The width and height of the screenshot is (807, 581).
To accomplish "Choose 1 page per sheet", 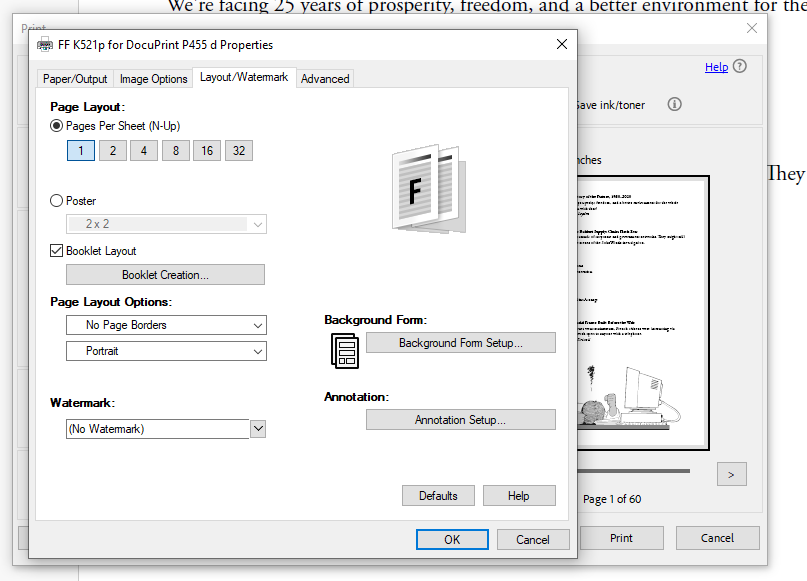I will tap(81, 151).
